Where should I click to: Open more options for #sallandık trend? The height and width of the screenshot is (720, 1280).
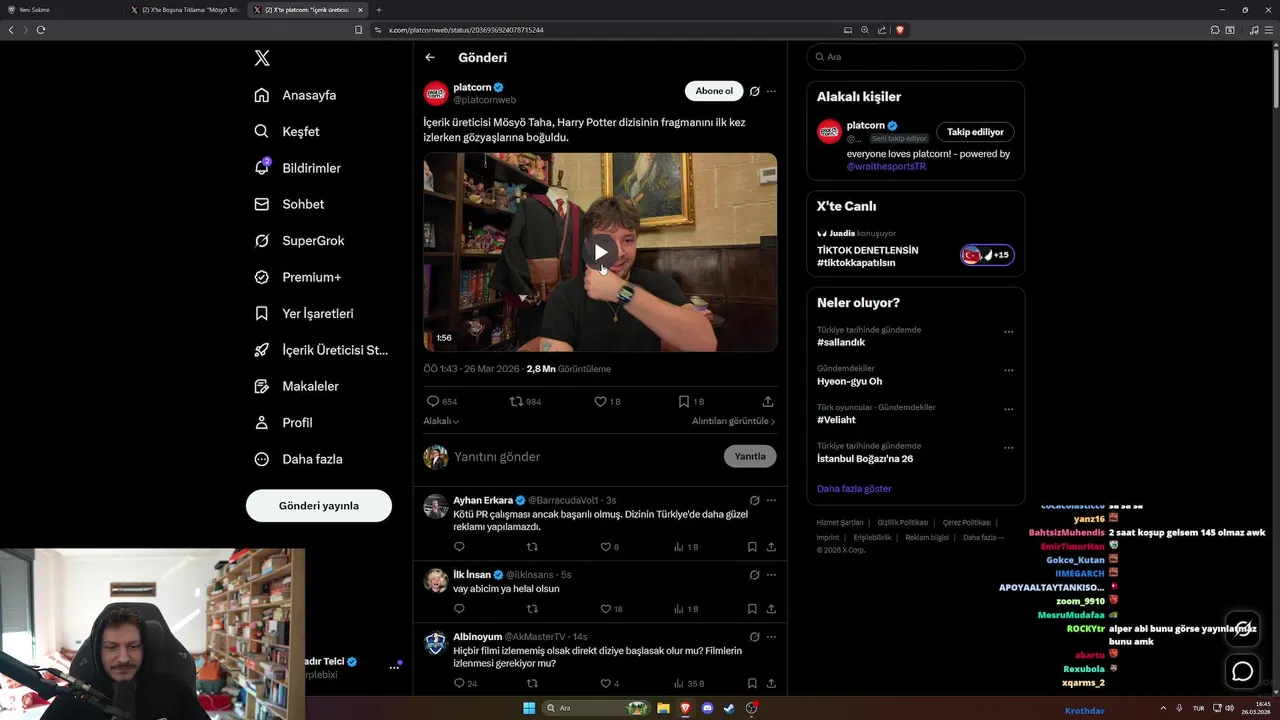coord(1008,332)
